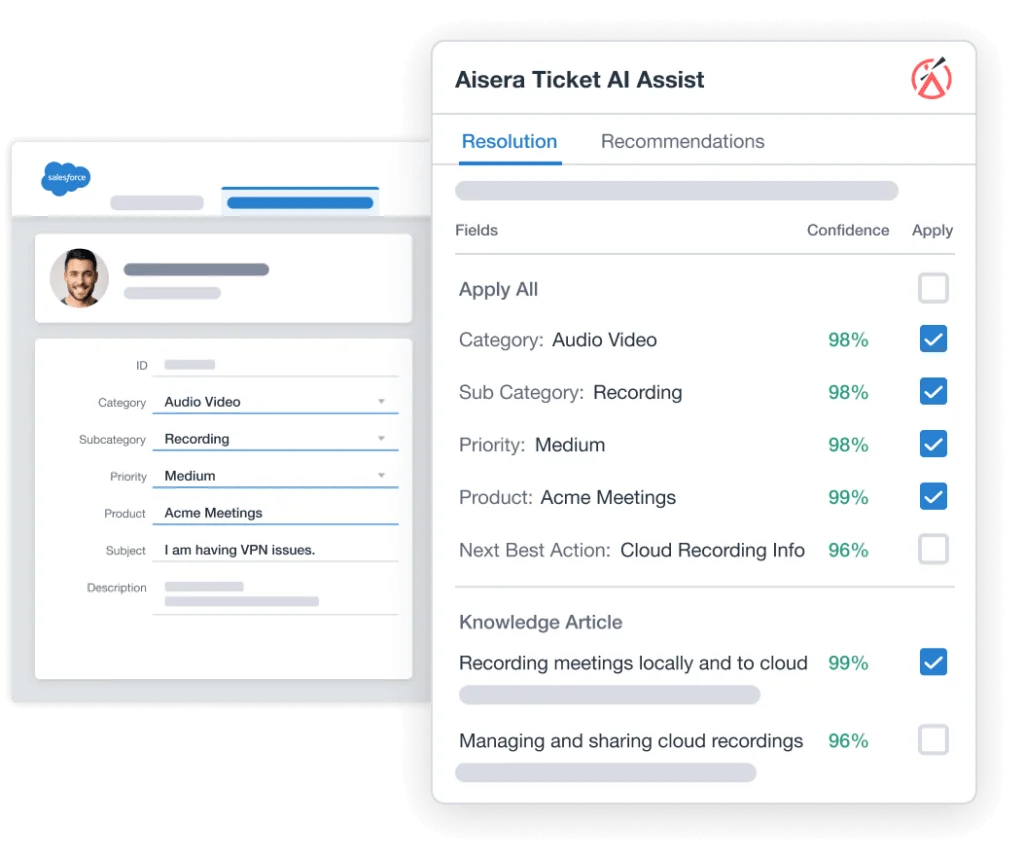Click the Salesforce cloud logo
Screen dimensions: 1024x859
click(66, 178)
